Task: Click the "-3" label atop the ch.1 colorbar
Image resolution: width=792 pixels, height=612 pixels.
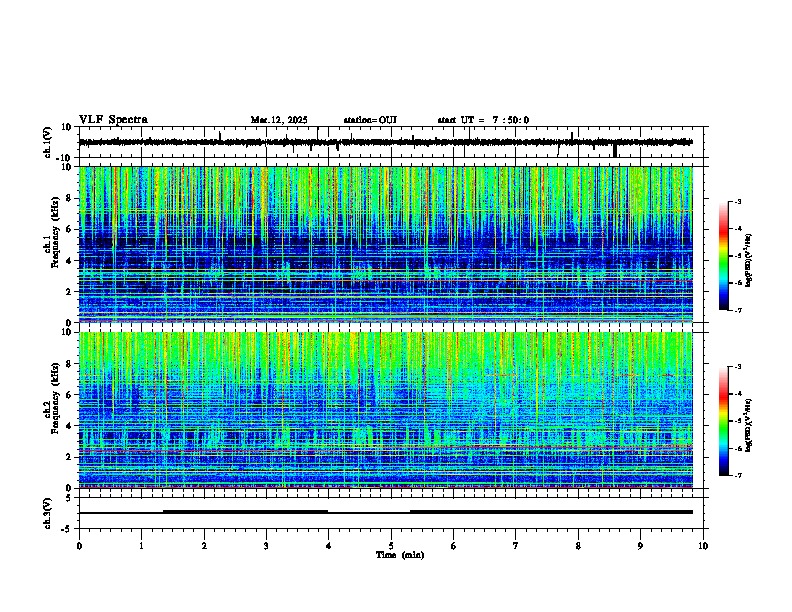Action: (x=737, y=201)
